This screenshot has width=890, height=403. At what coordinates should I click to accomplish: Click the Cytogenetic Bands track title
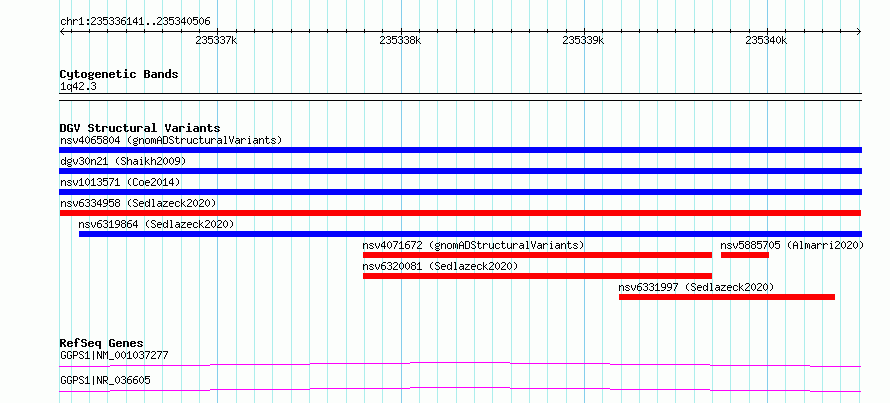119,74
